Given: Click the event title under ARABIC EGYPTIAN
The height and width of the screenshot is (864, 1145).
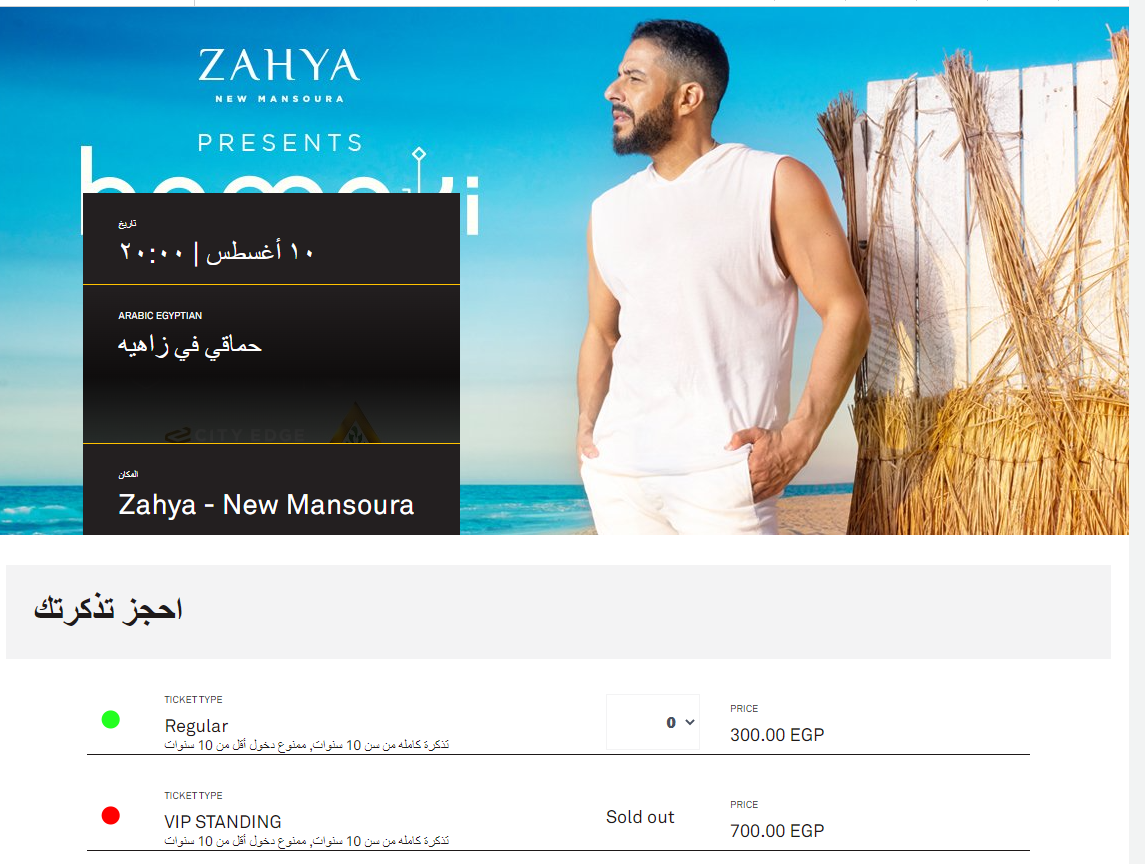Looking at the screenshot, I should pyautogui.click(x=190, y=345).
